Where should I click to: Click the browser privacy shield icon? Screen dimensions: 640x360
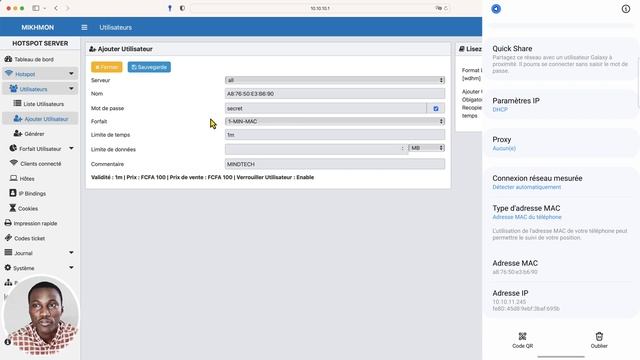tap(182, 8)
